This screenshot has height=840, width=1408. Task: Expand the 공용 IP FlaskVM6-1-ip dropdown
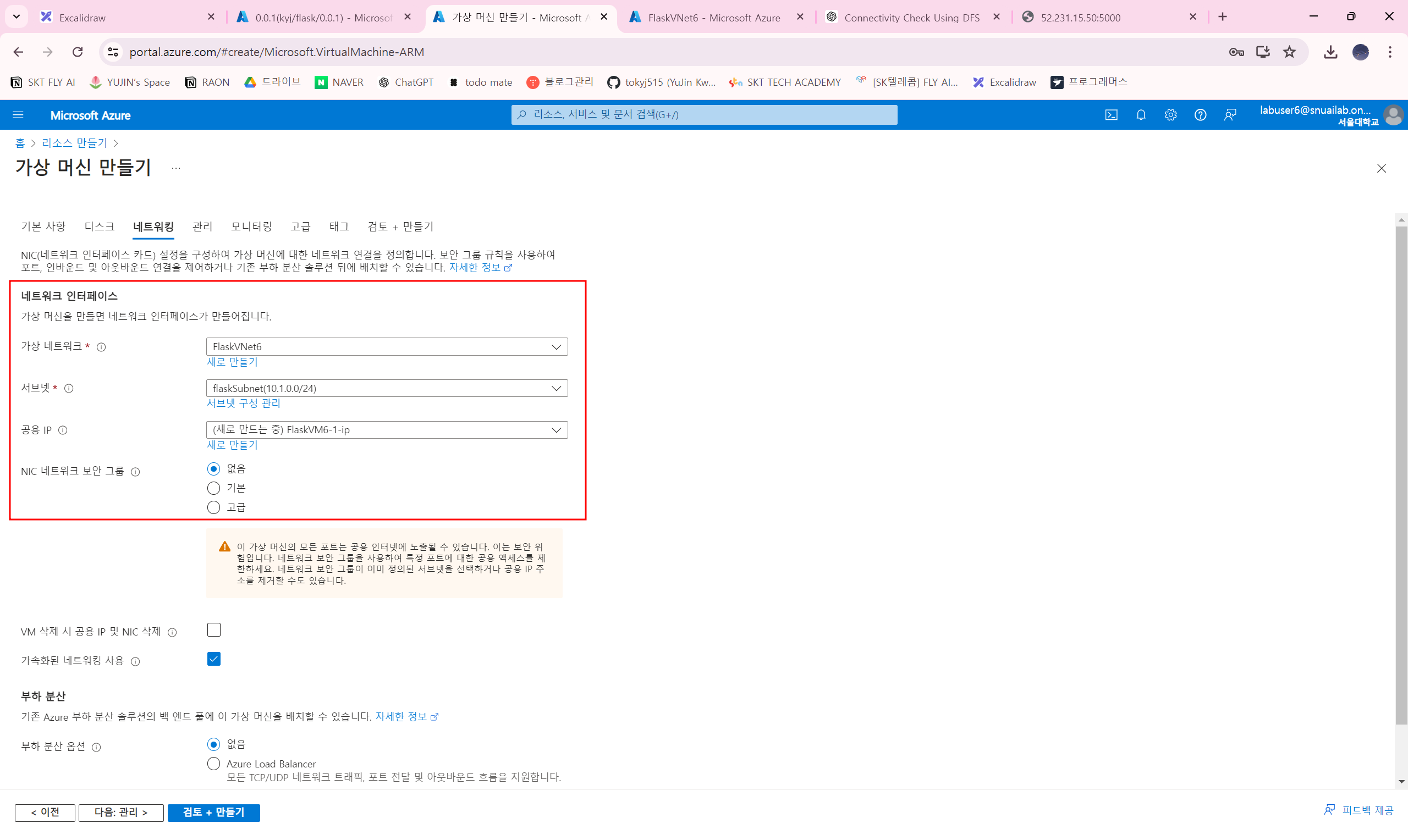point(387,430)
